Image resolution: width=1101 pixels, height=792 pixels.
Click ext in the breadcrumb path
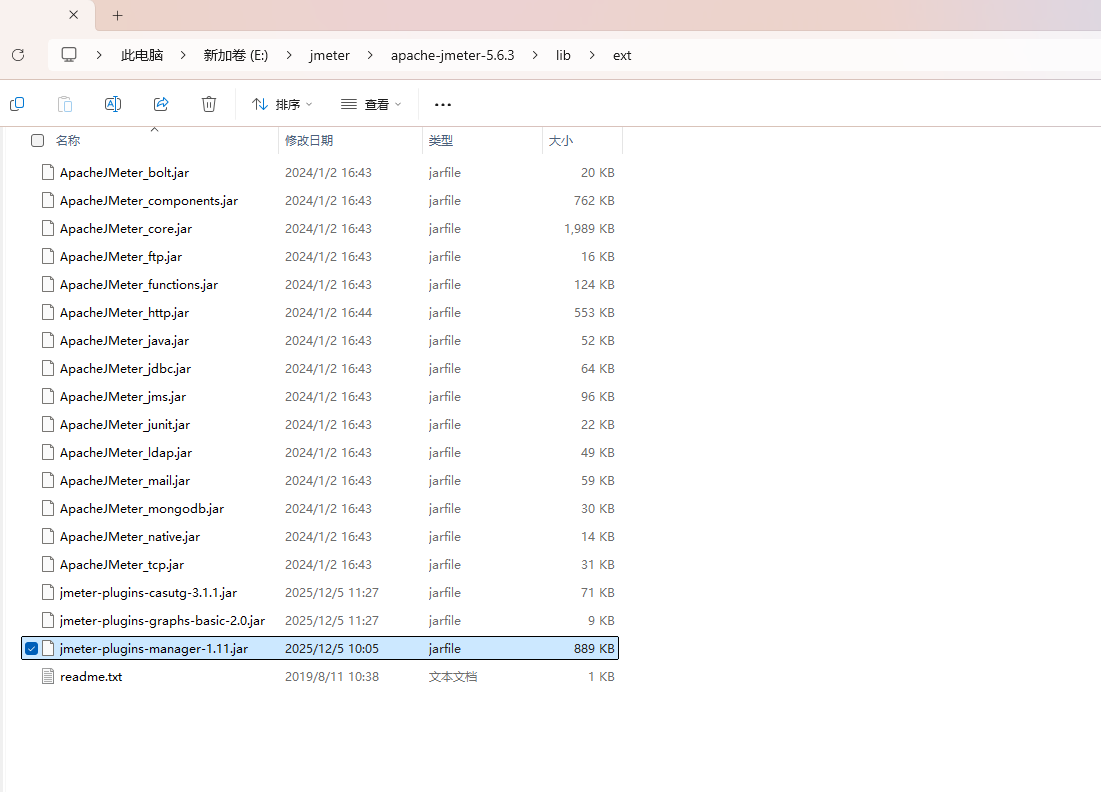[622, 55]
